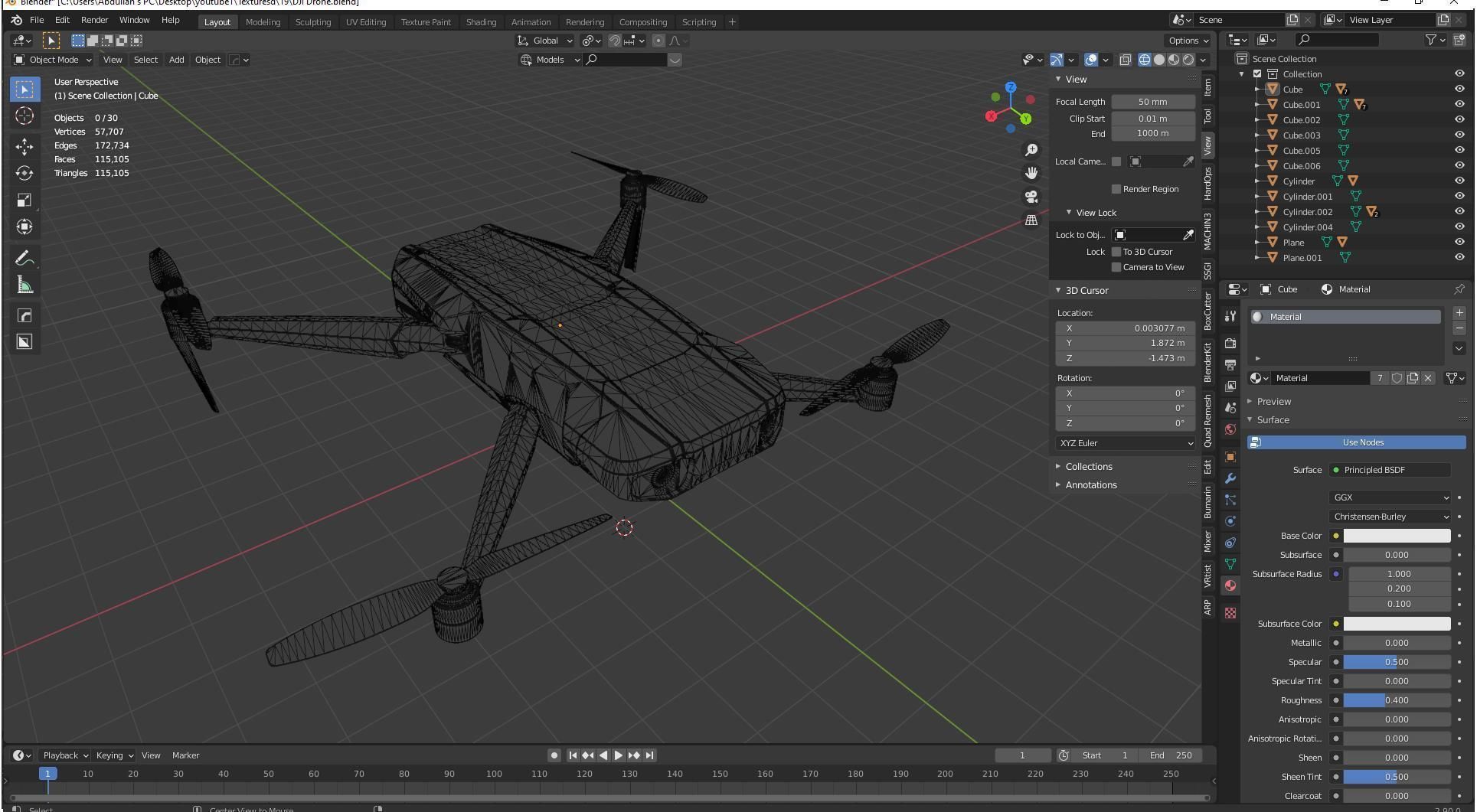Click the pan view hand icon
Image resolution: width=1477 pixels, height=812 pixels.
pyautogui.click(x=1031, y=173)
